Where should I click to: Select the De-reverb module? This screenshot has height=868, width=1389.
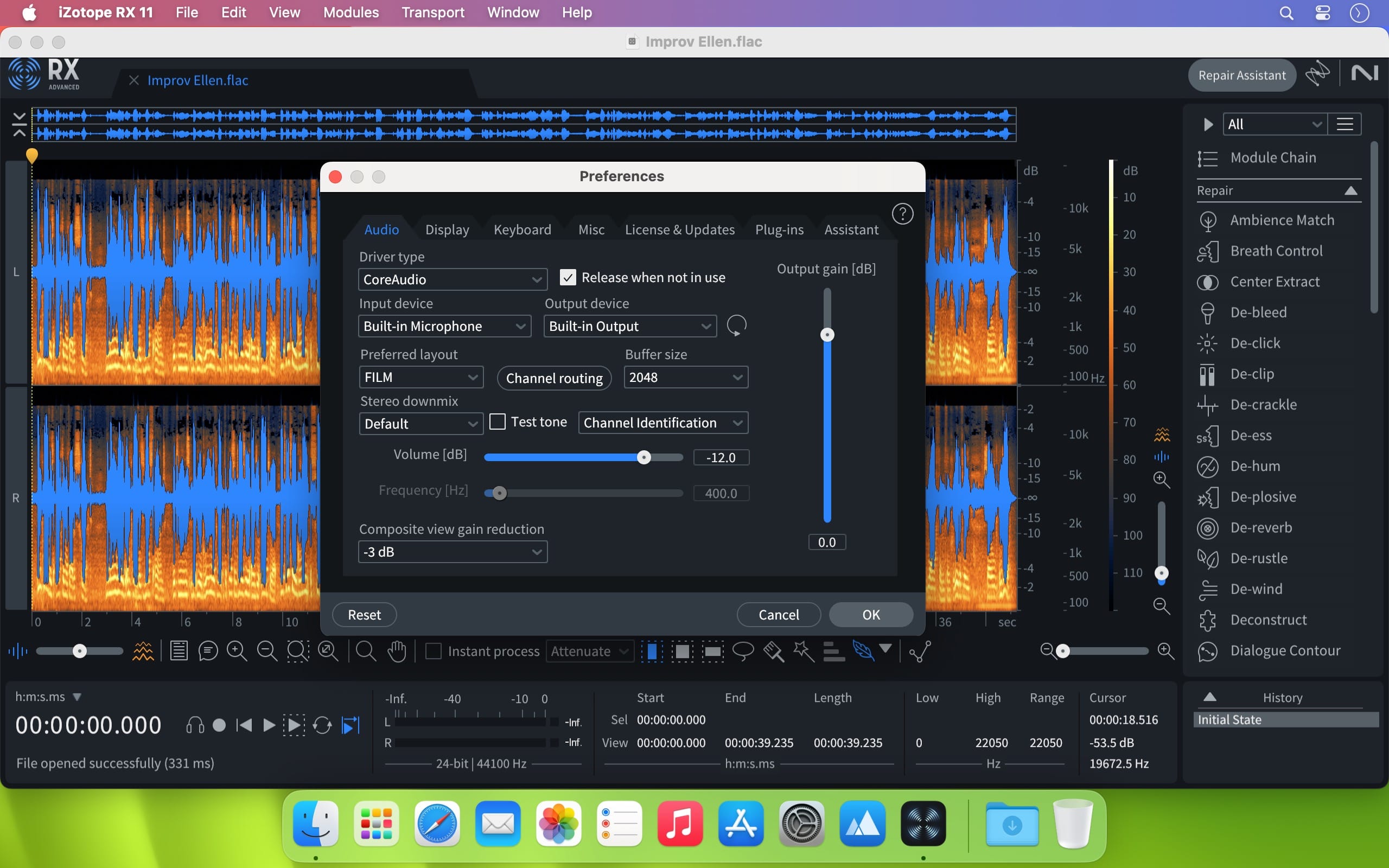1262,527
